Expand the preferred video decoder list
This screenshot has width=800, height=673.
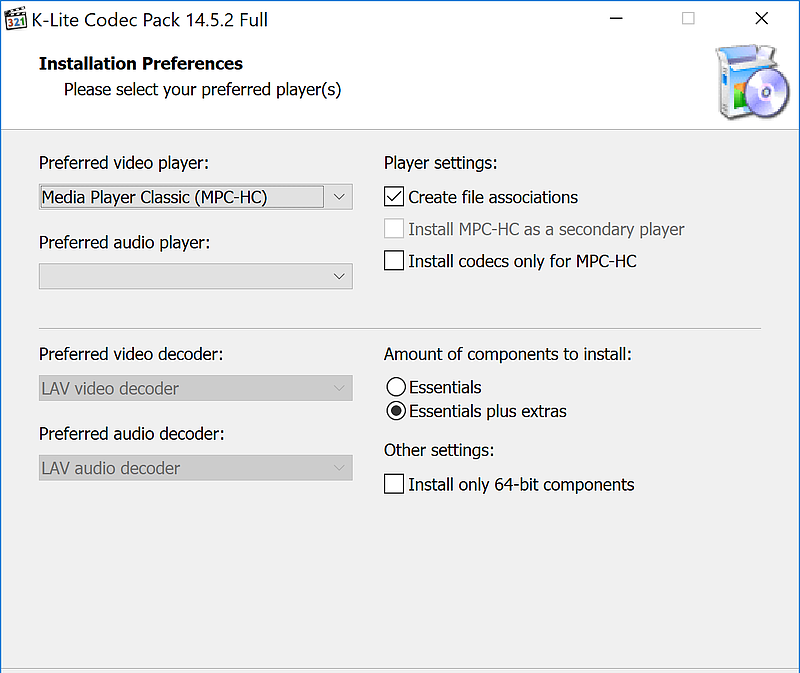338,388
